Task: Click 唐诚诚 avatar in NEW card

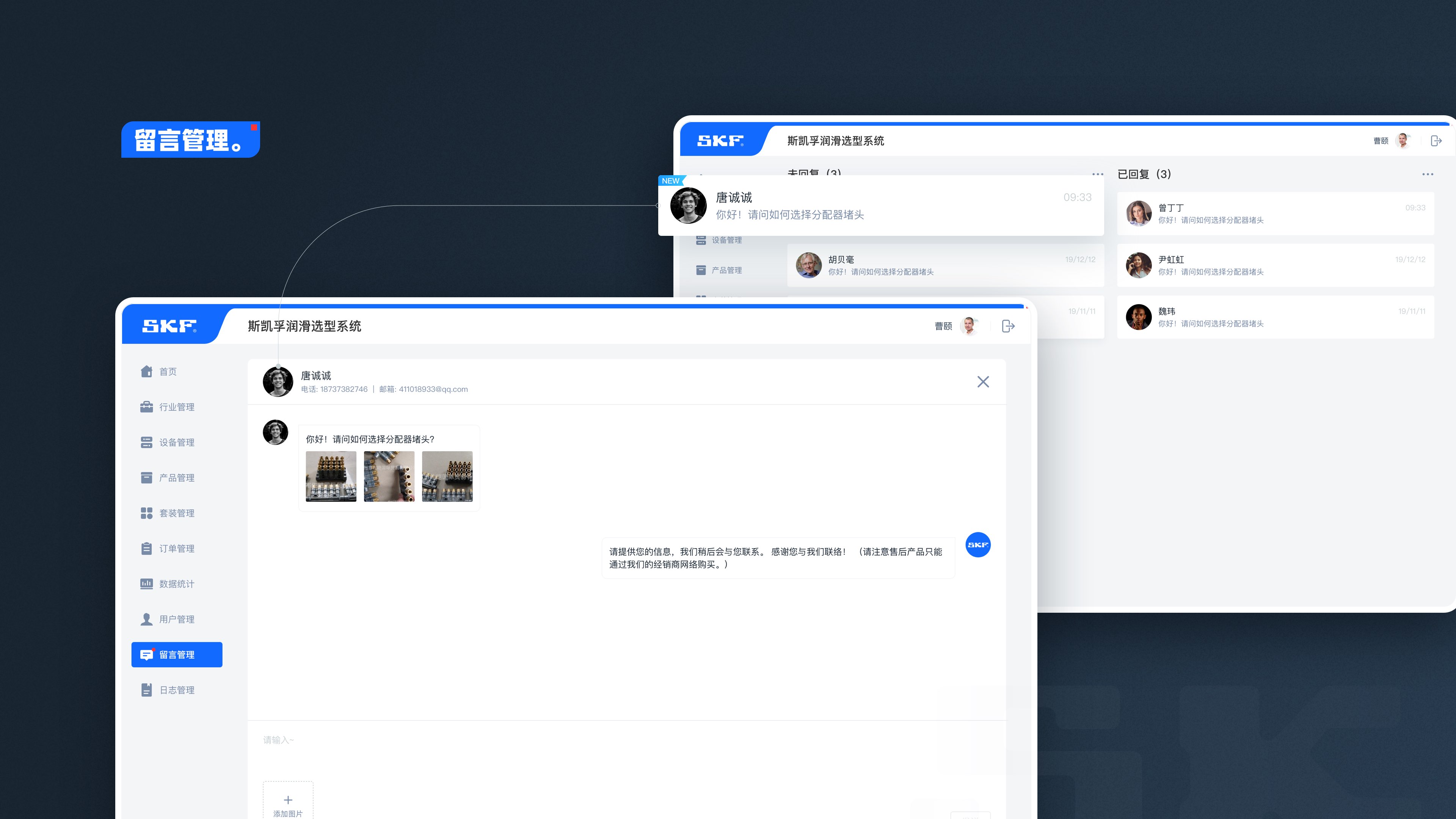Action: coord(688,205)
